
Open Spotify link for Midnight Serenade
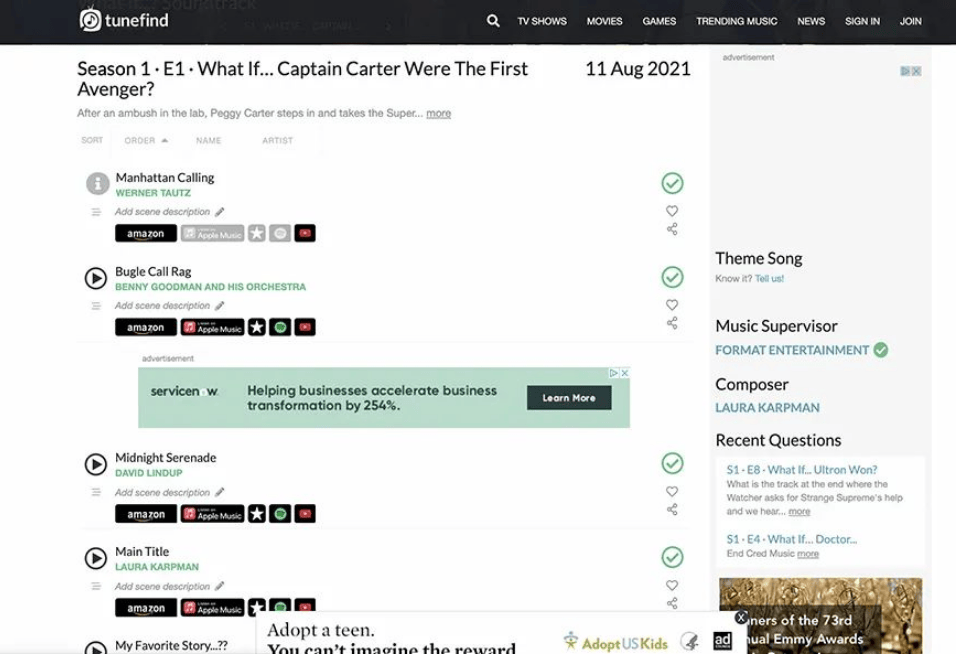281,514
